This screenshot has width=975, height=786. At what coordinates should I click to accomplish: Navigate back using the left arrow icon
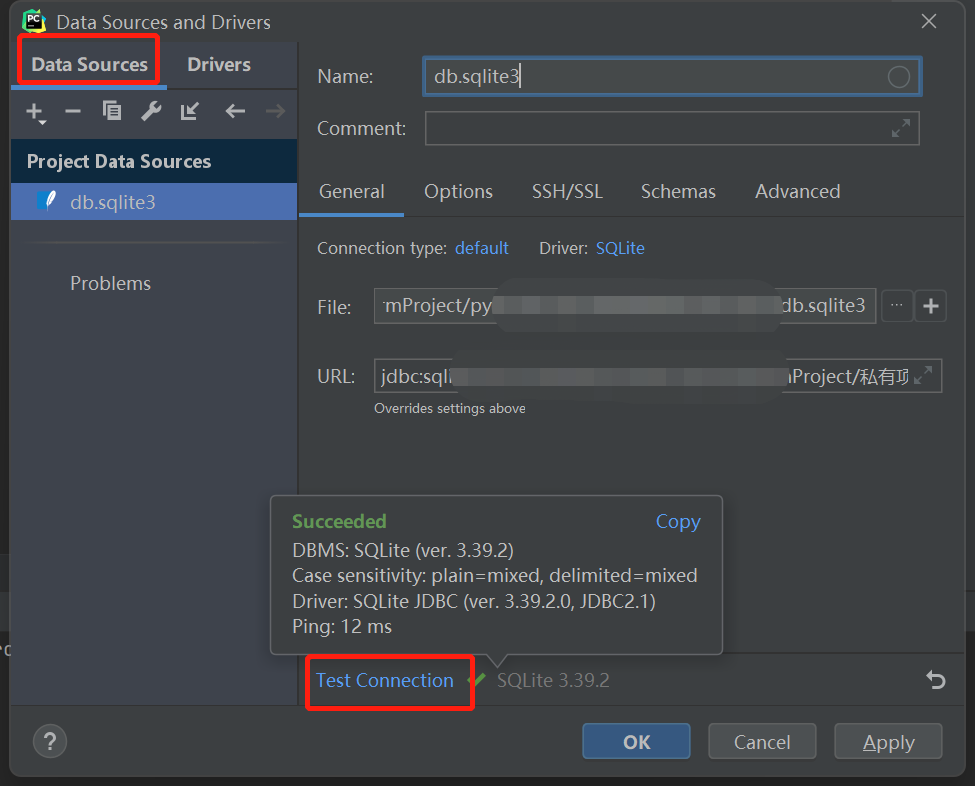(x=234, y=112)
